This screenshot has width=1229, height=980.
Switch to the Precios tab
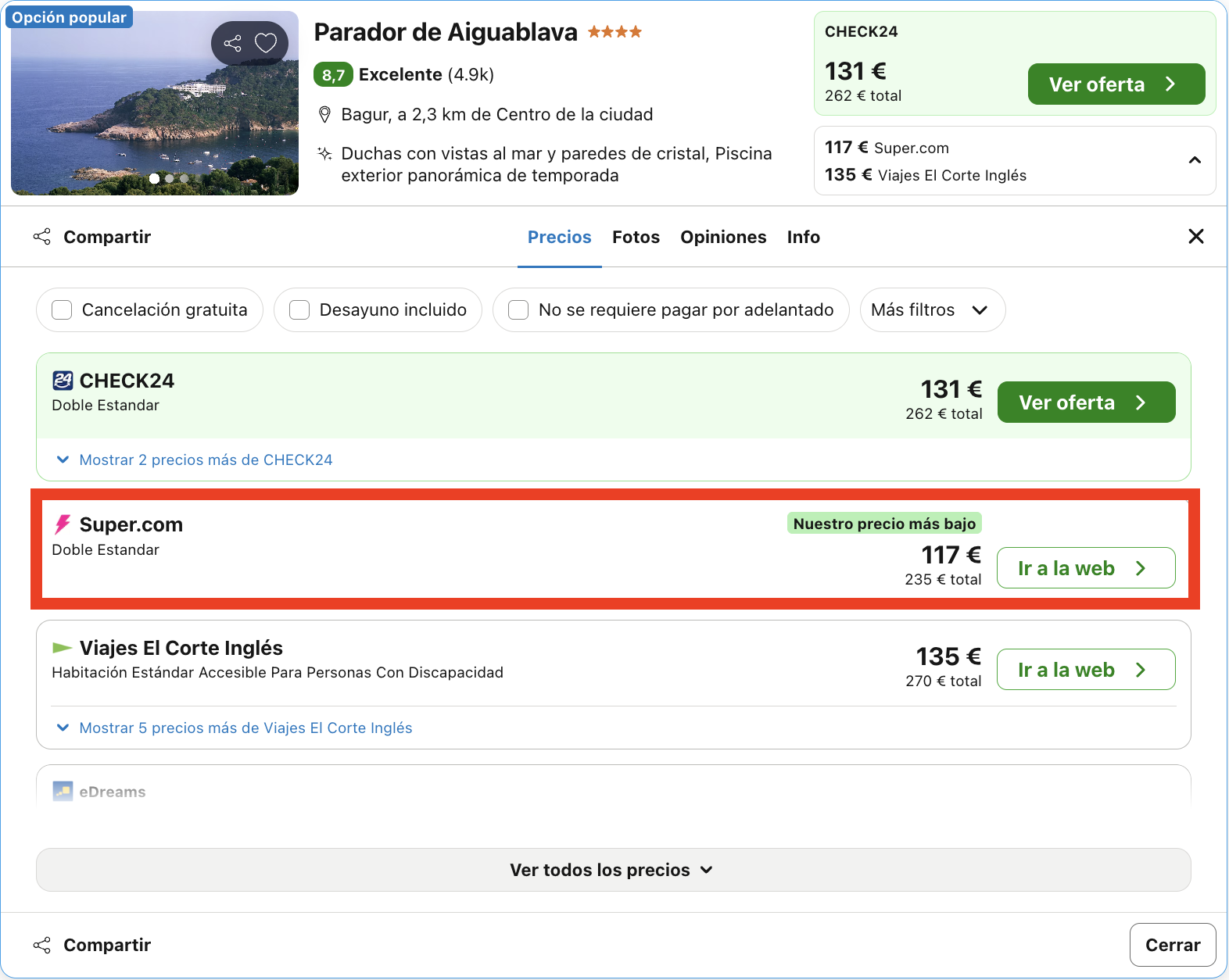pyautogui.click(x=560, y=237)
